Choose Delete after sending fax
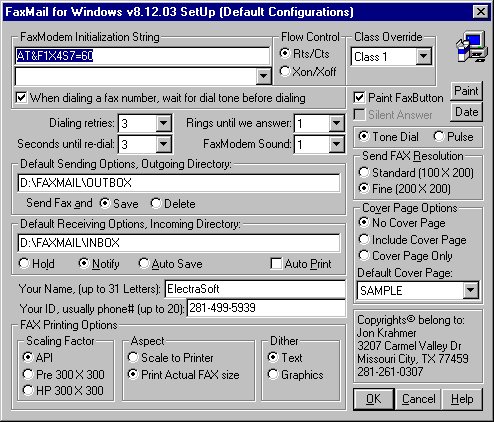Viewport: 494px width, 422px height. (x=156, y=203)
